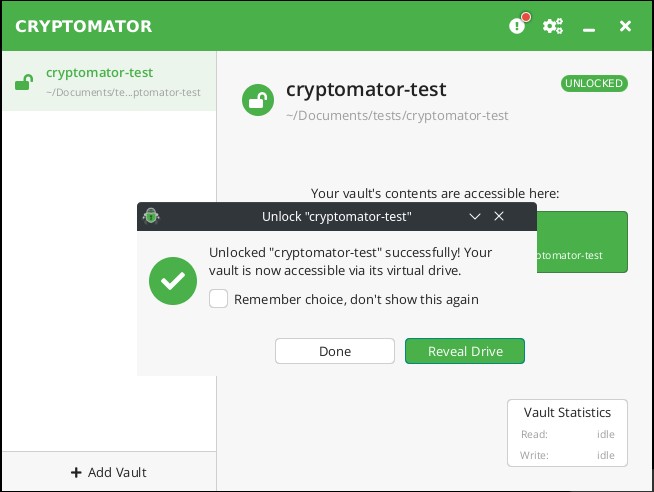This screenshot has height=492, width=654.
Task: Minimize the Cryptomator main window
Action: [589, 29]
